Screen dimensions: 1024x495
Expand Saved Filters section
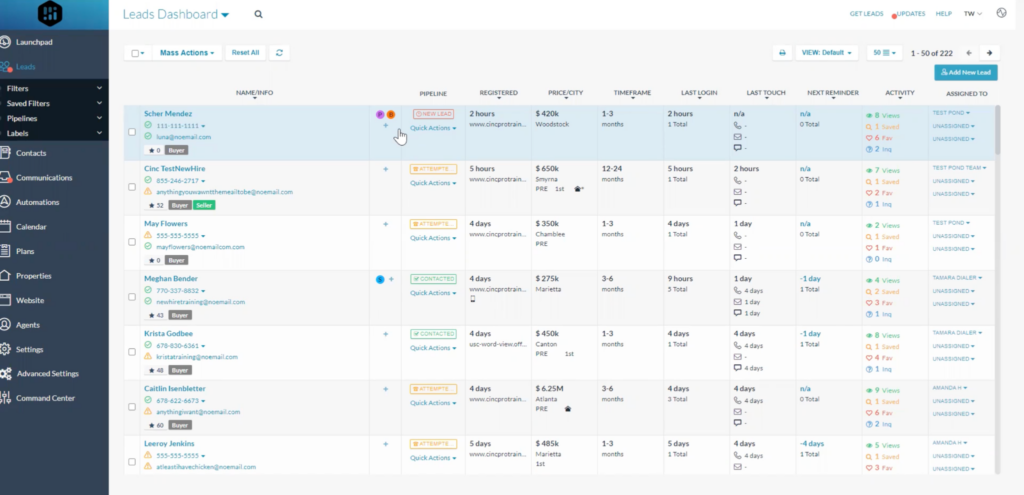pos(54,103)
